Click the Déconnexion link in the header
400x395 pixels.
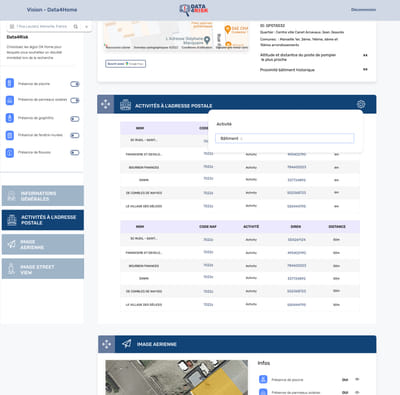(x=363, y=10)
